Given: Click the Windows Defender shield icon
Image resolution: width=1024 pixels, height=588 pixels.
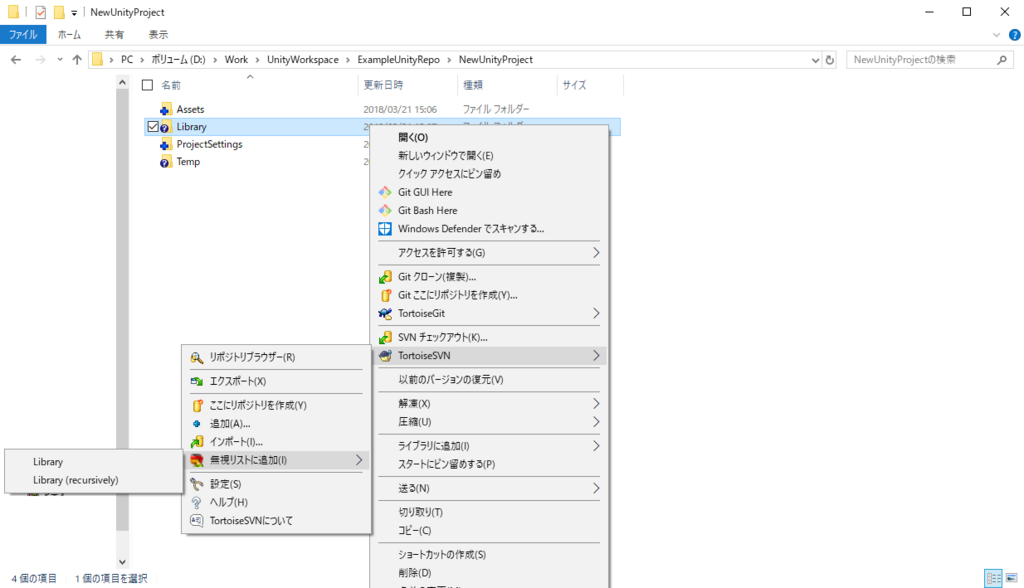Looking at the screenshot, I should tap(385, 229).
